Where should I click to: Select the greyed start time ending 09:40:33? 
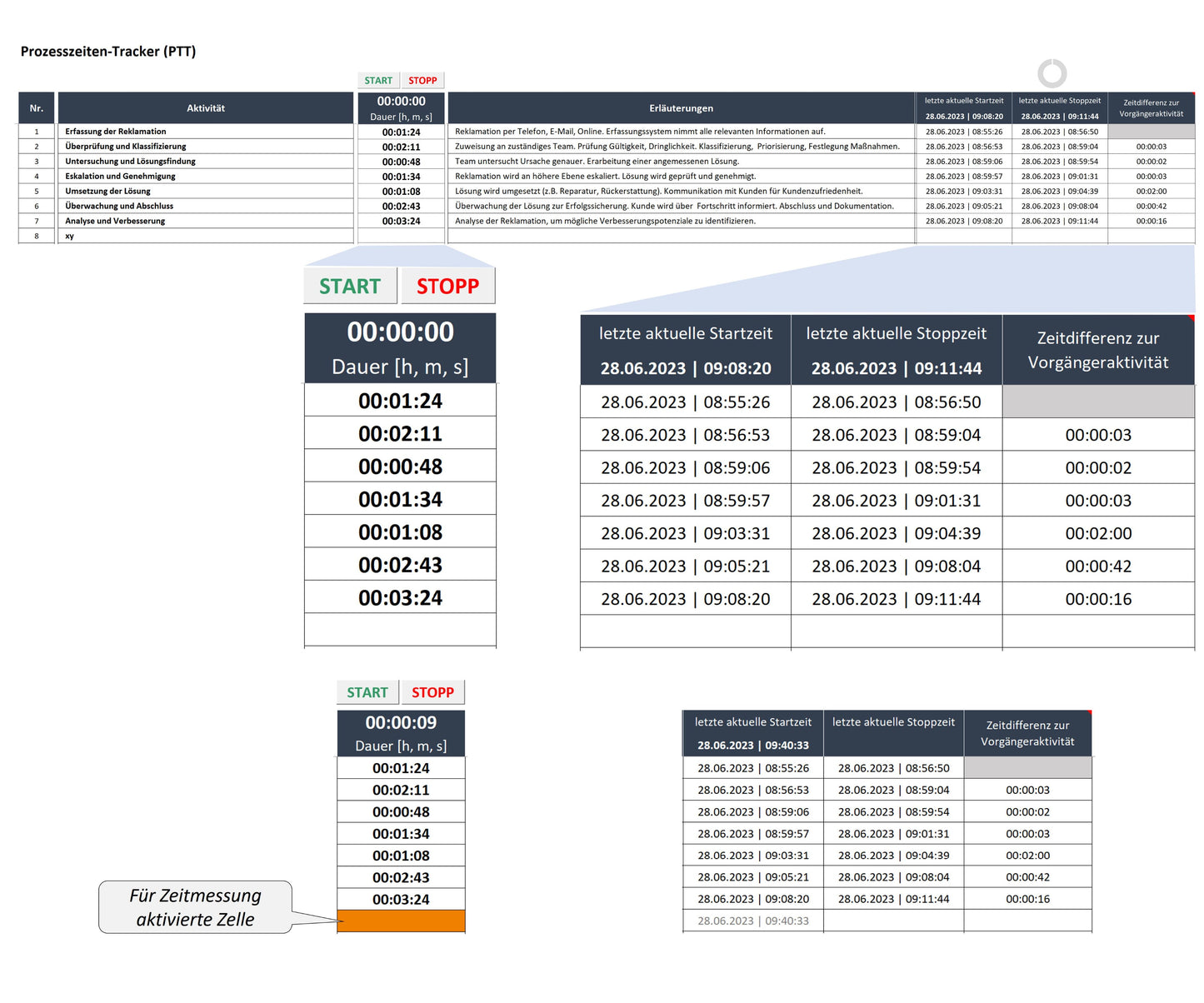tap(753, 921)
